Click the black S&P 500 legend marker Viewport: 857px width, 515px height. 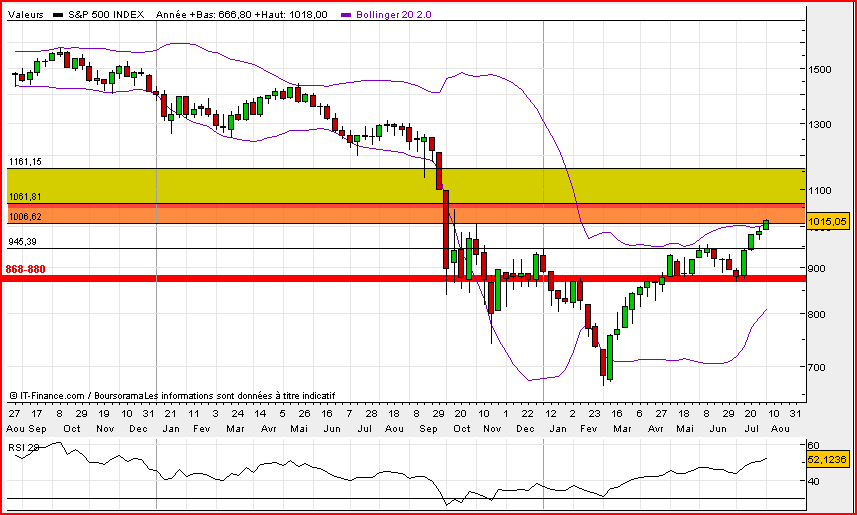click(x=58, y=15)
